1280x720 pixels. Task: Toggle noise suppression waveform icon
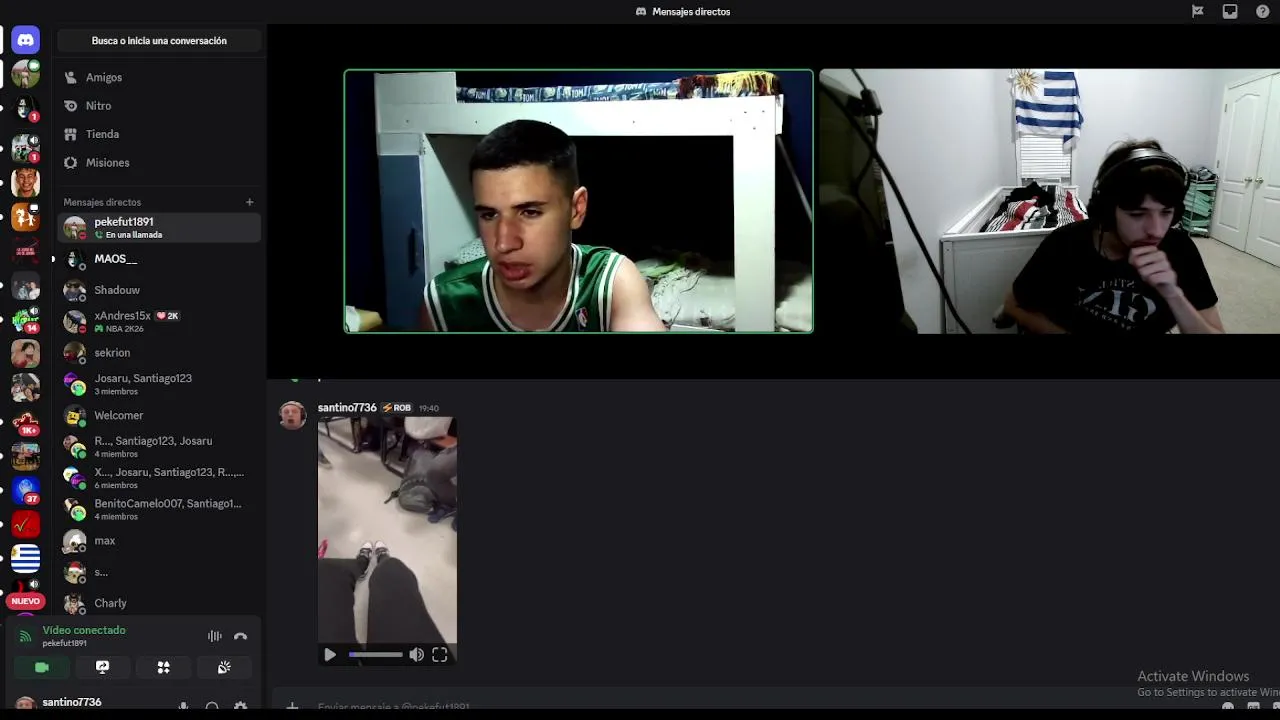tap(214, 636)
